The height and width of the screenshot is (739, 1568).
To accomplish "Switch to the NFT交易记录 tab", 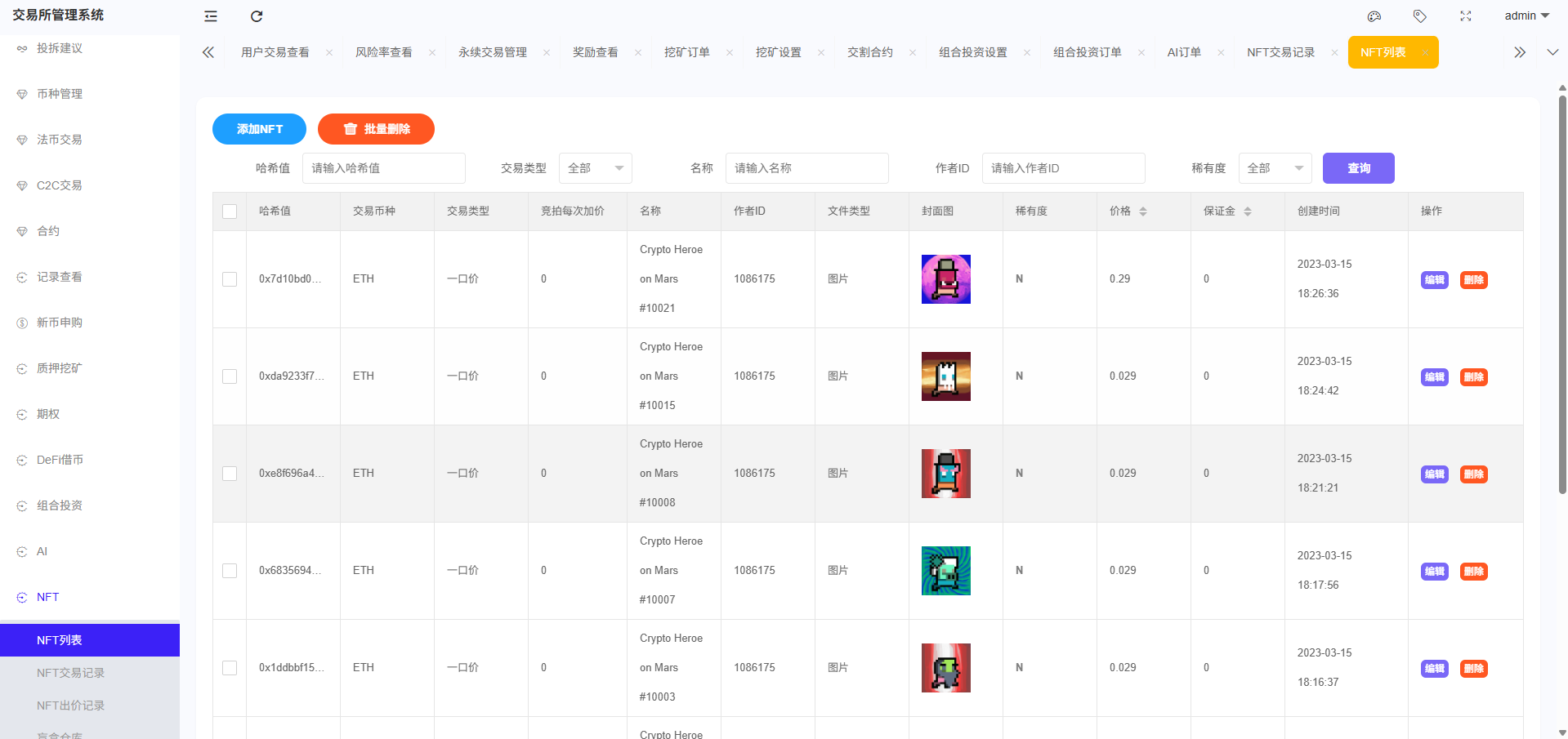I will coord(1280,51).
